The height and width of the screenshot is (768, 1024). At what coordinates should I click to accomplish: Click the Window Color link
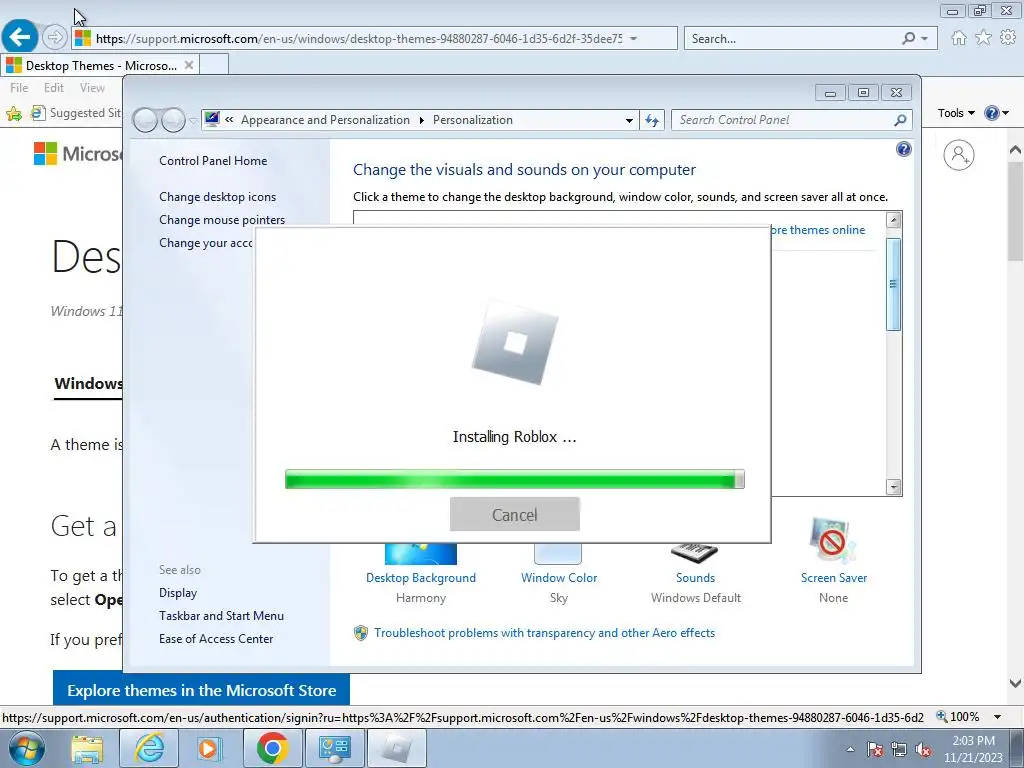point(559,578)
